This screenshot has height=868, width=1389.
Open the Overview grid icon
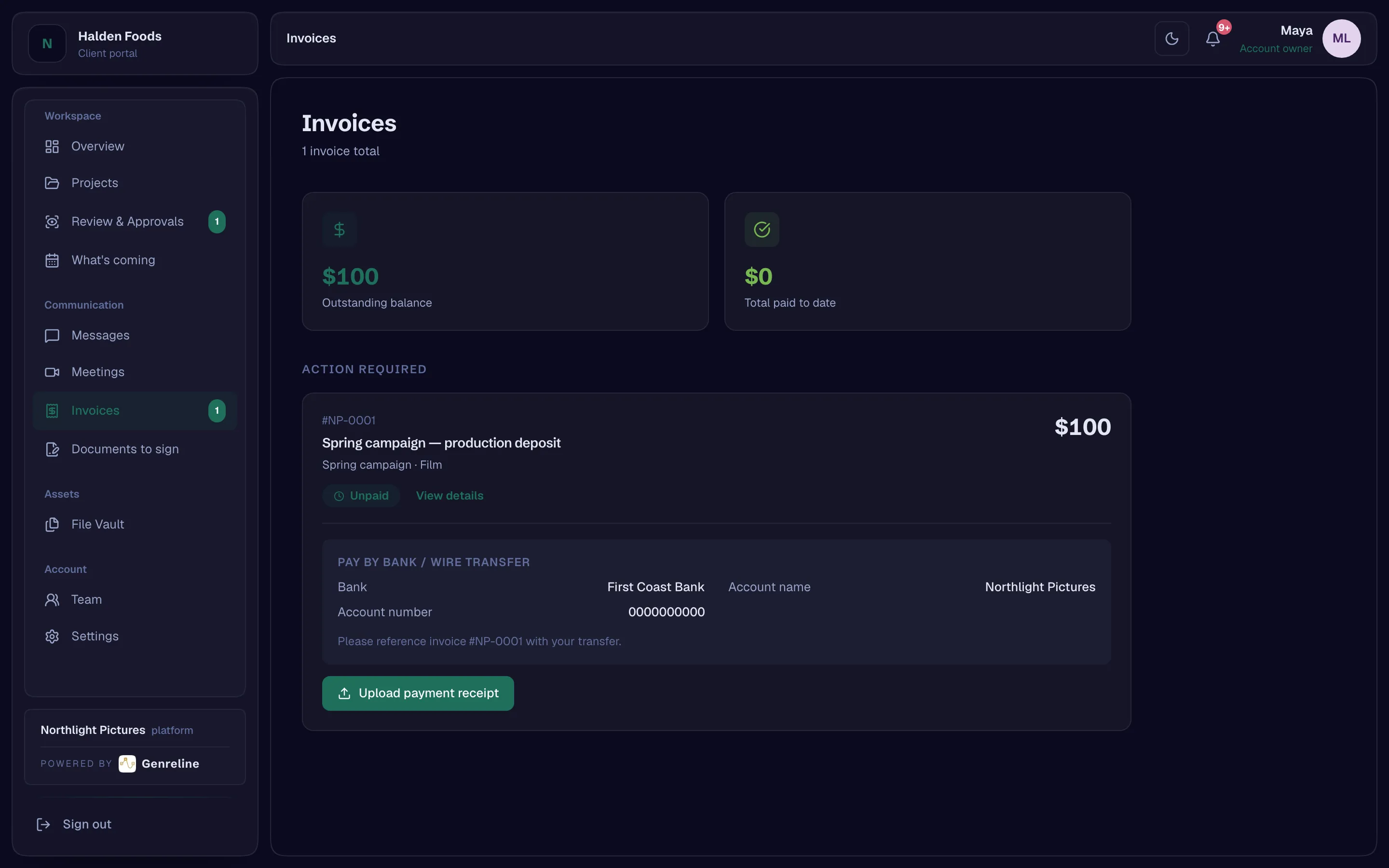point(52,147)
